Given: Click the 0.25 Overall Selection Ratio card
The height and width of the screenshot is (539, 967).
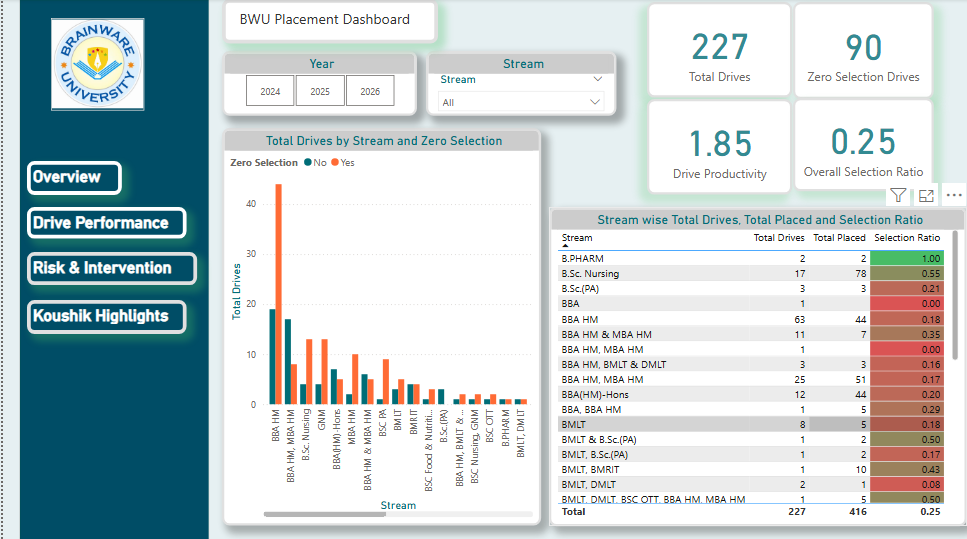Looking at the screenshot, I should (863, 146).
